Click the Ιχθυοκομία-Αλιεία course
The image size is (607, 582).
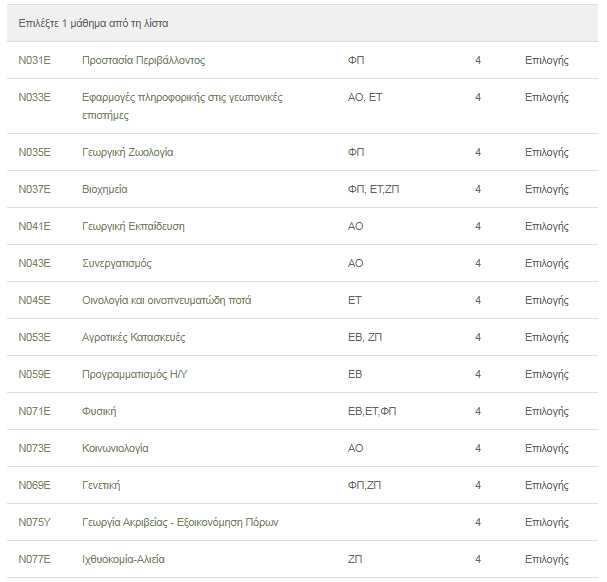pyautogui.click(x=123, y=559)
